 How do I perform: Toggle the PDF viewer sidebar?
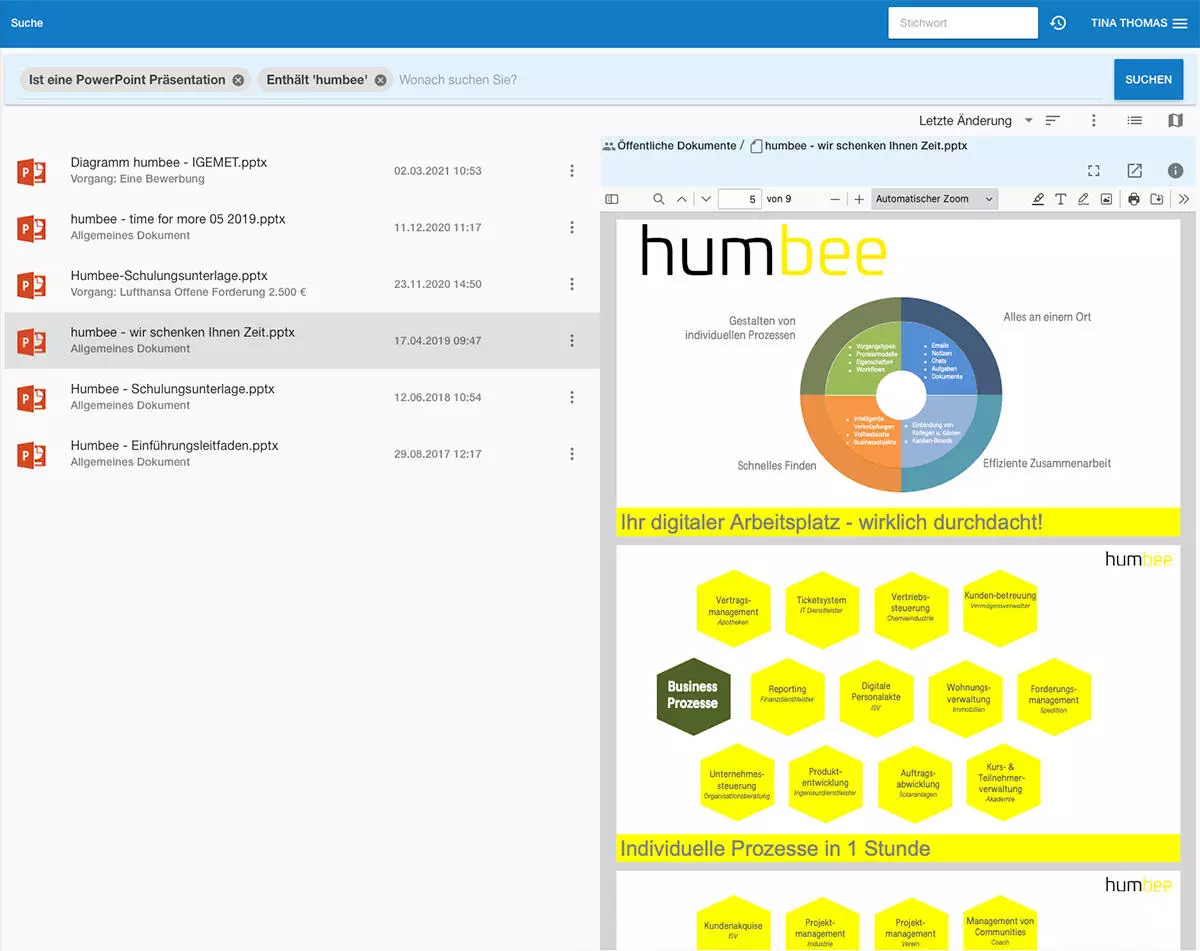pyautogui.click(x=612, y=199)
